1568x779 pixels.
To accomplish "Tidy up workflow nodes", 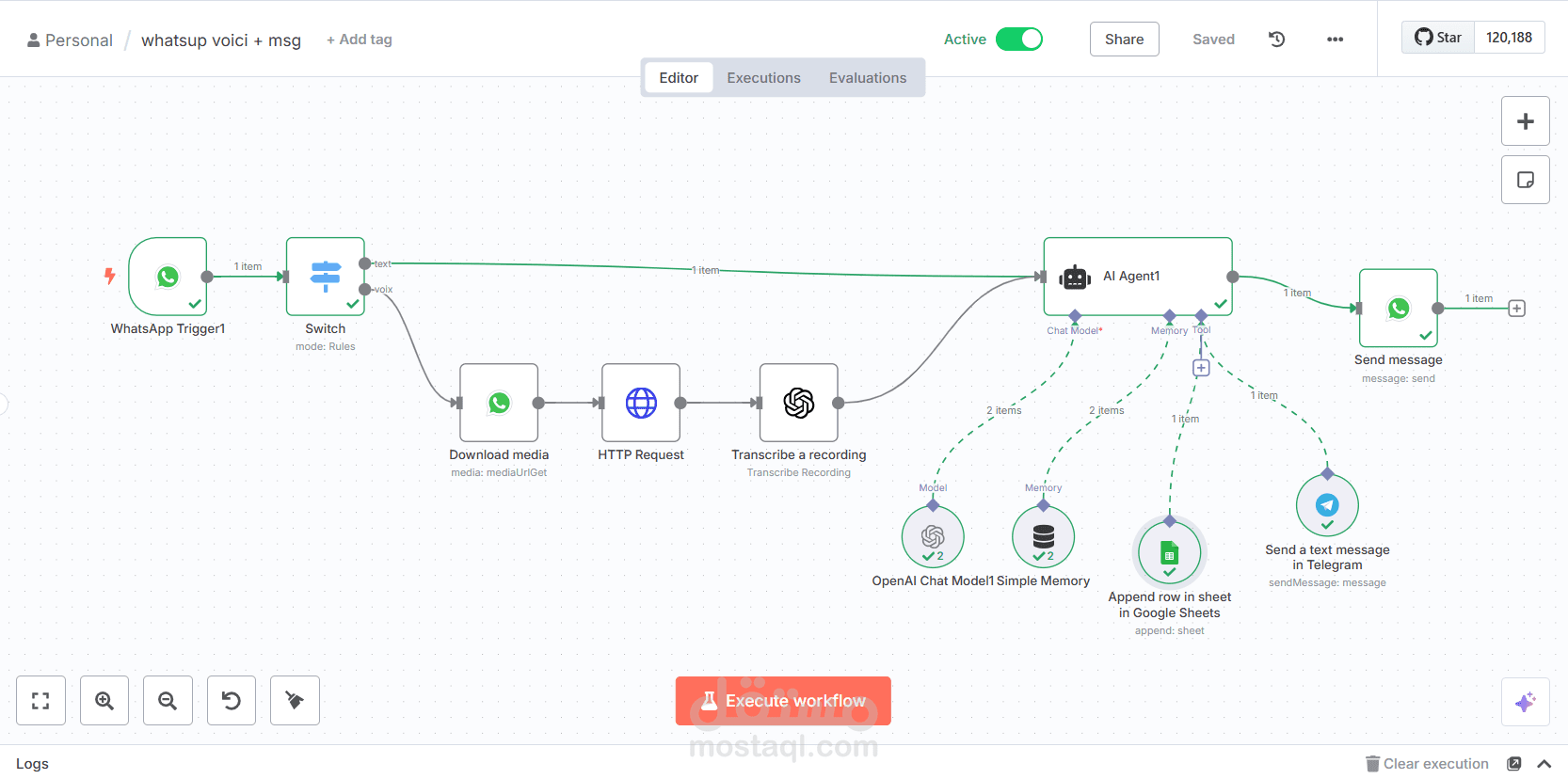I will pos(295,700).
